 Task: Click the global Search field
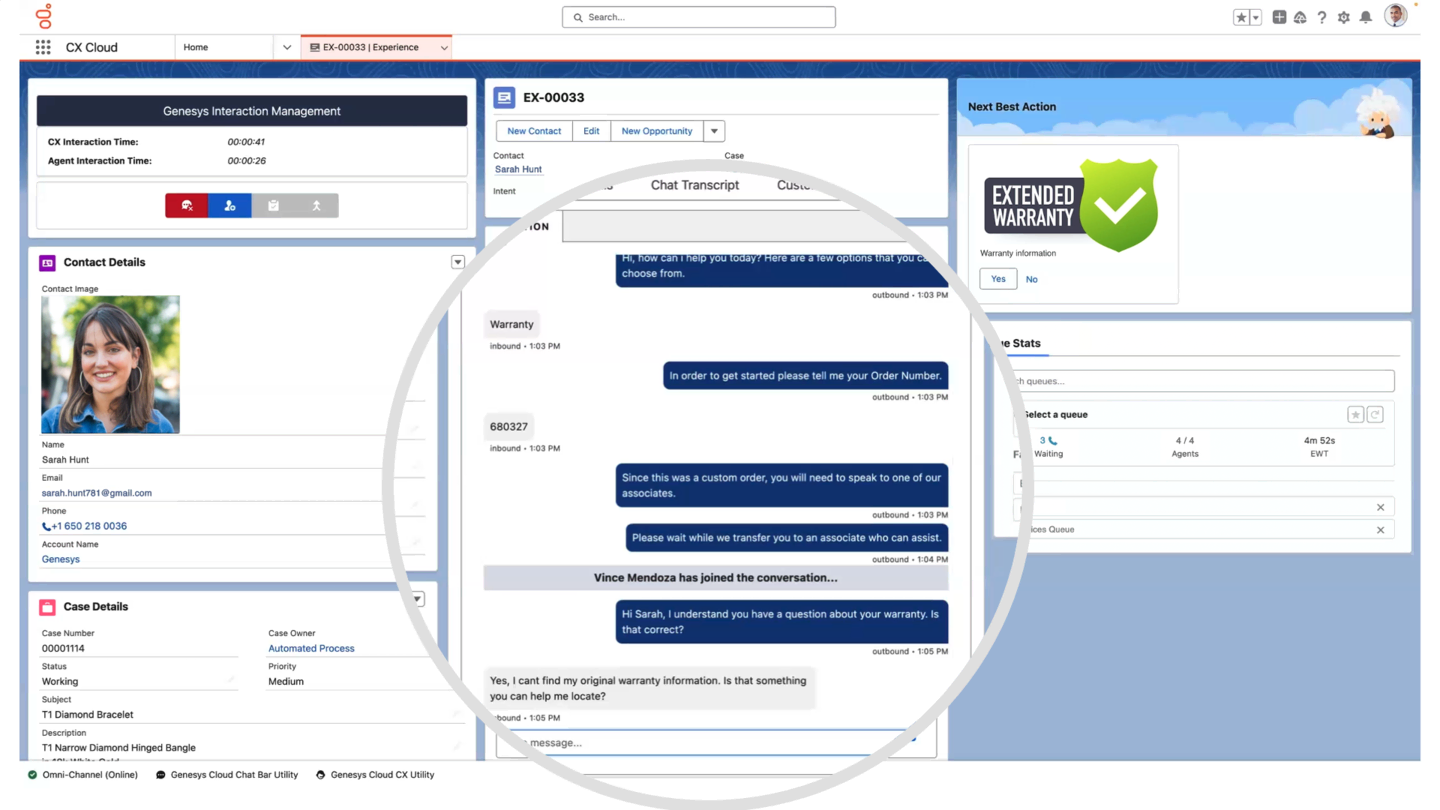pos(699,17)
